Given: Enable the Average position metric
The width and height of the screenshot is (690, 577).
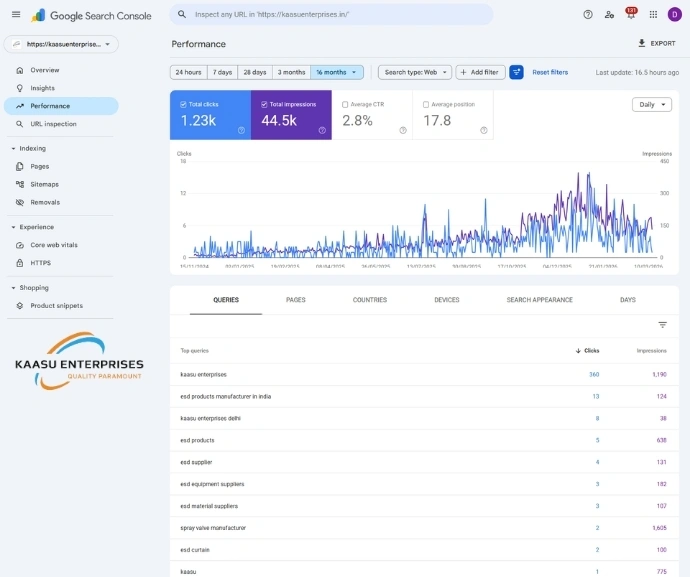Looking at the screenshot, I should tap(426, 104).
